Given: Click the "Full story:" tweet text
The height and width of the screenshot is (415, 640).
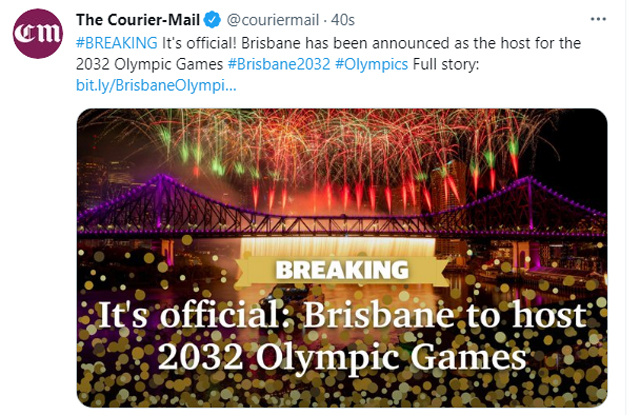Looking at the screenshot, I should click(446, 64).
